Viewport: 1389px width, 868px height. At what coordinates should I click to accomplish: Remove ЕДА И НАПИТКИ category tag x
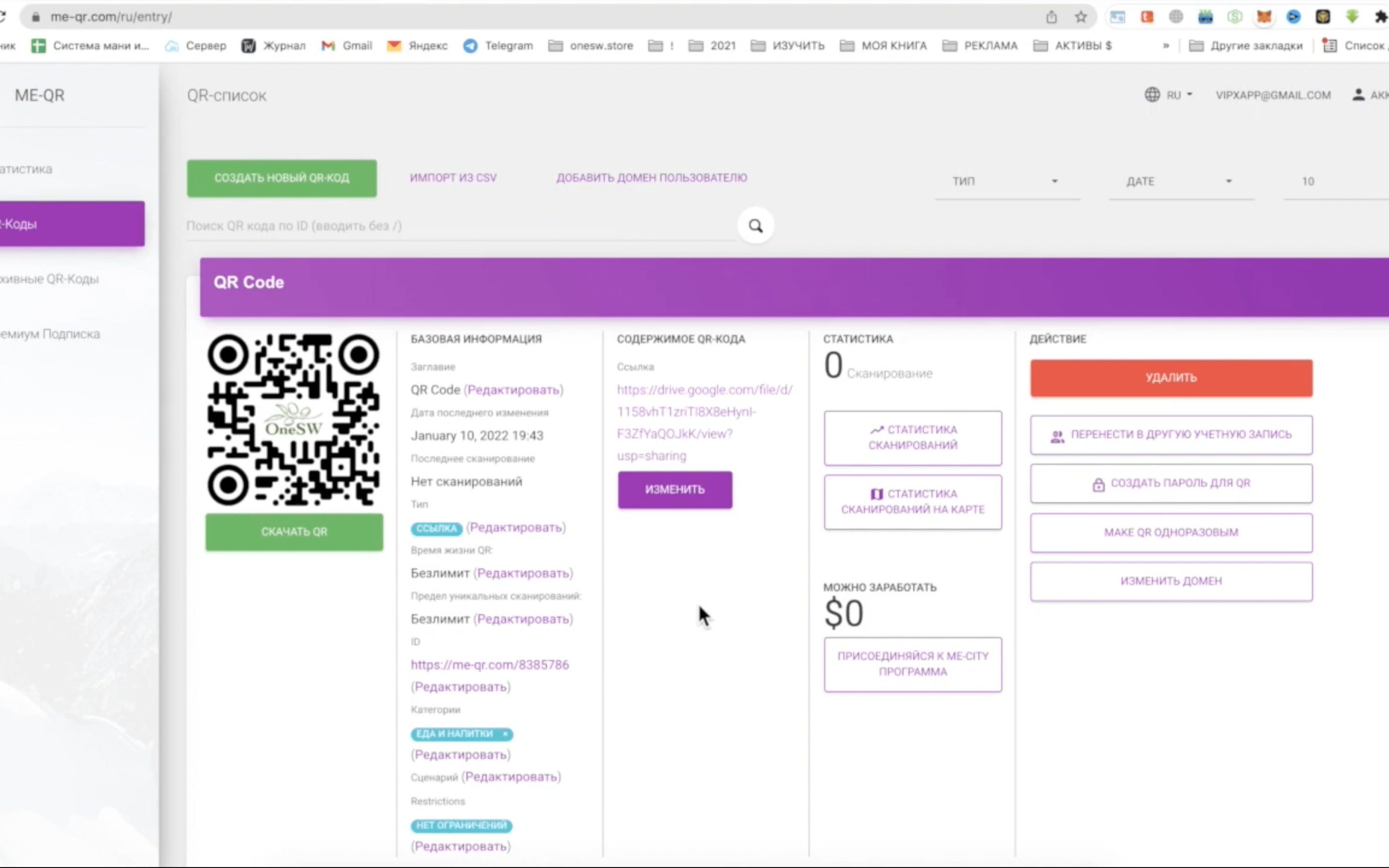(505, 733)
